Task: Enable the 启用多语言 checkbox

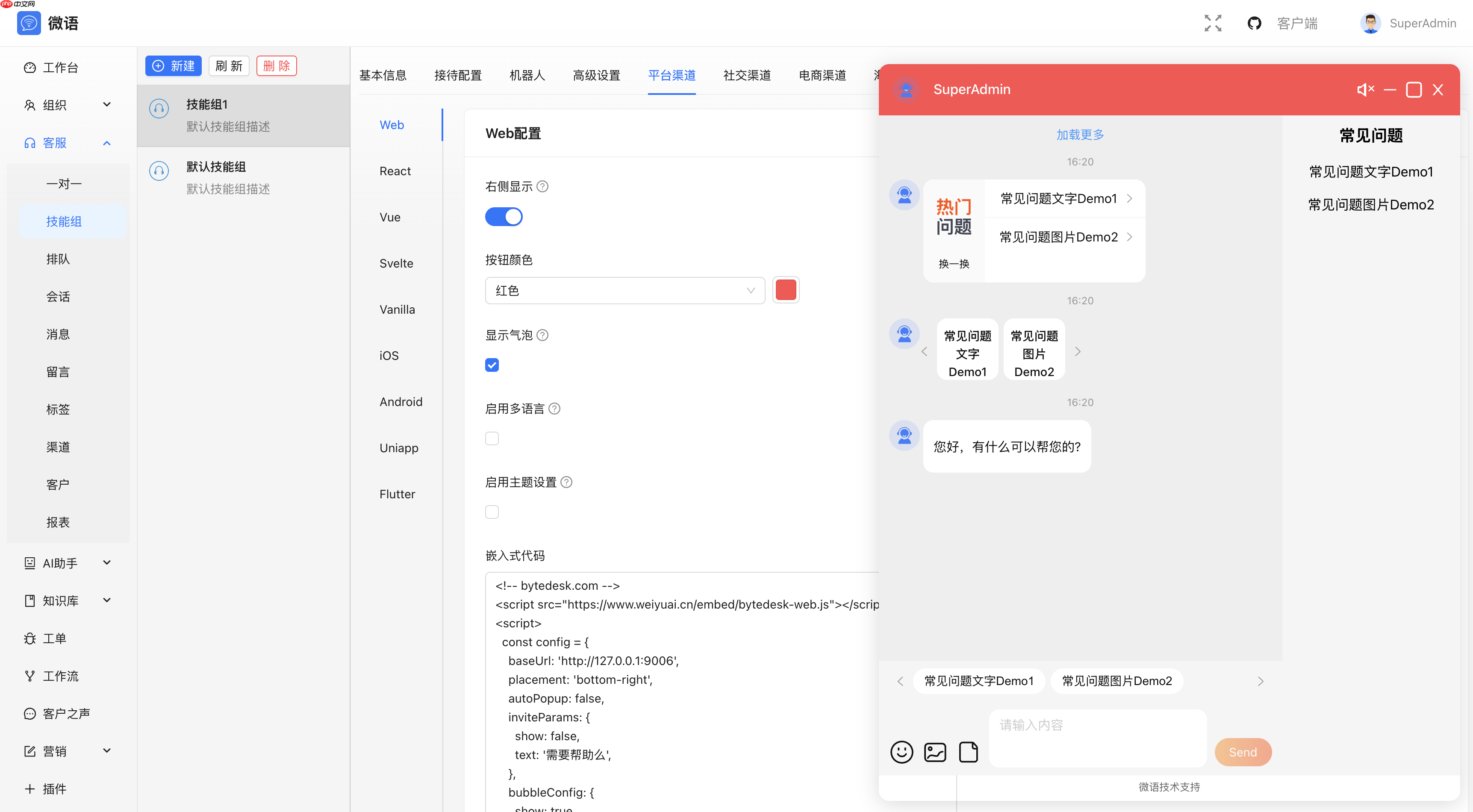Action: click(492, 438)
